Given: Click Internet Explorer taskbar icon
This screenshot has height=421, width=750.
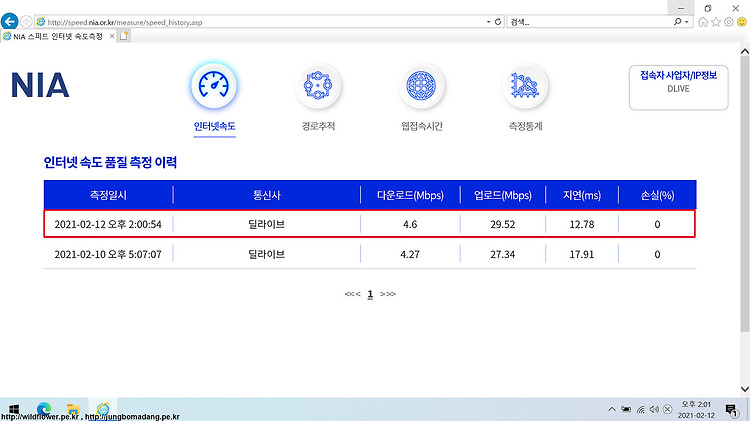Looking at the screenshot, I should pyautogui.click(x=103, y=409).
